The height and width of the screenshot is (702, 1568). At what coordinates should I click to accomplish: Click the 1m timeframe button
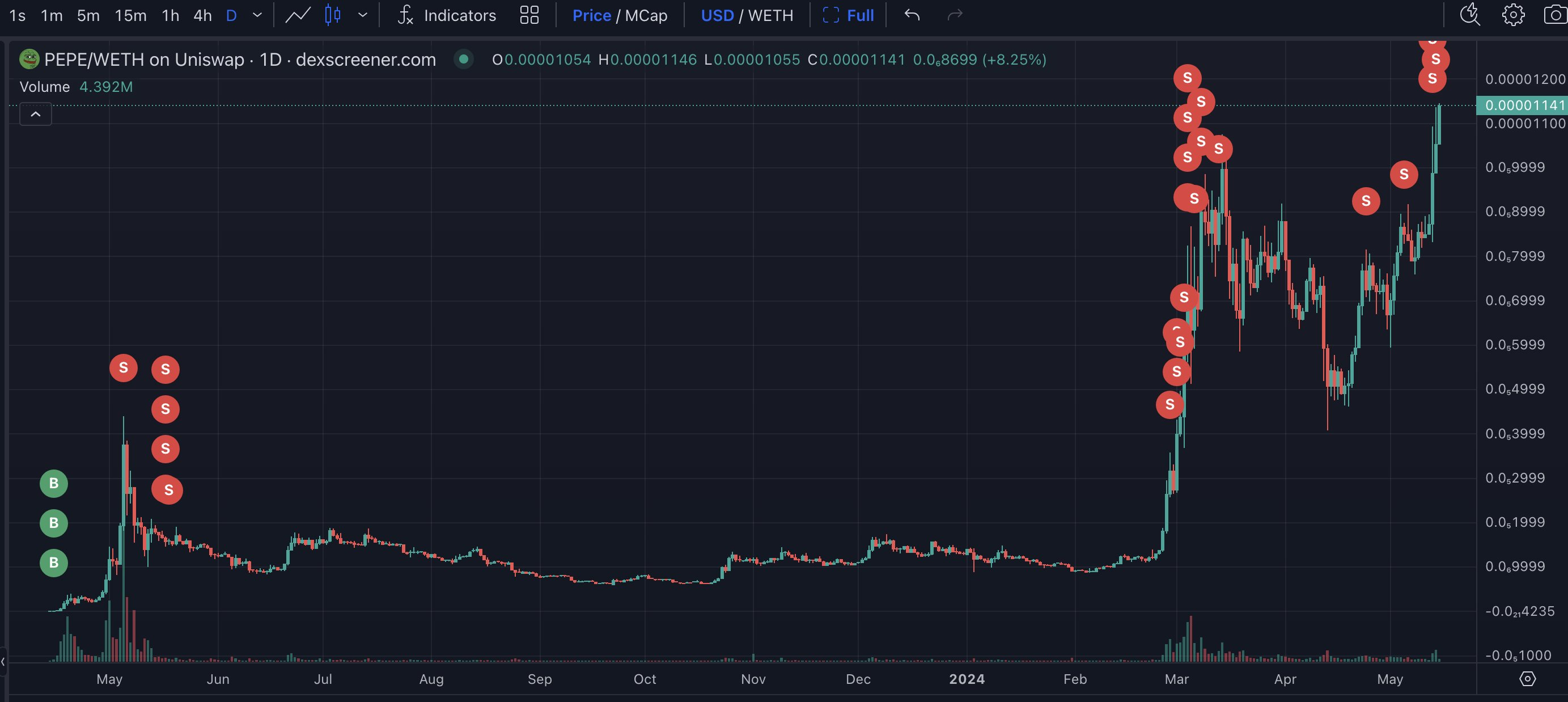pos(52,15)
